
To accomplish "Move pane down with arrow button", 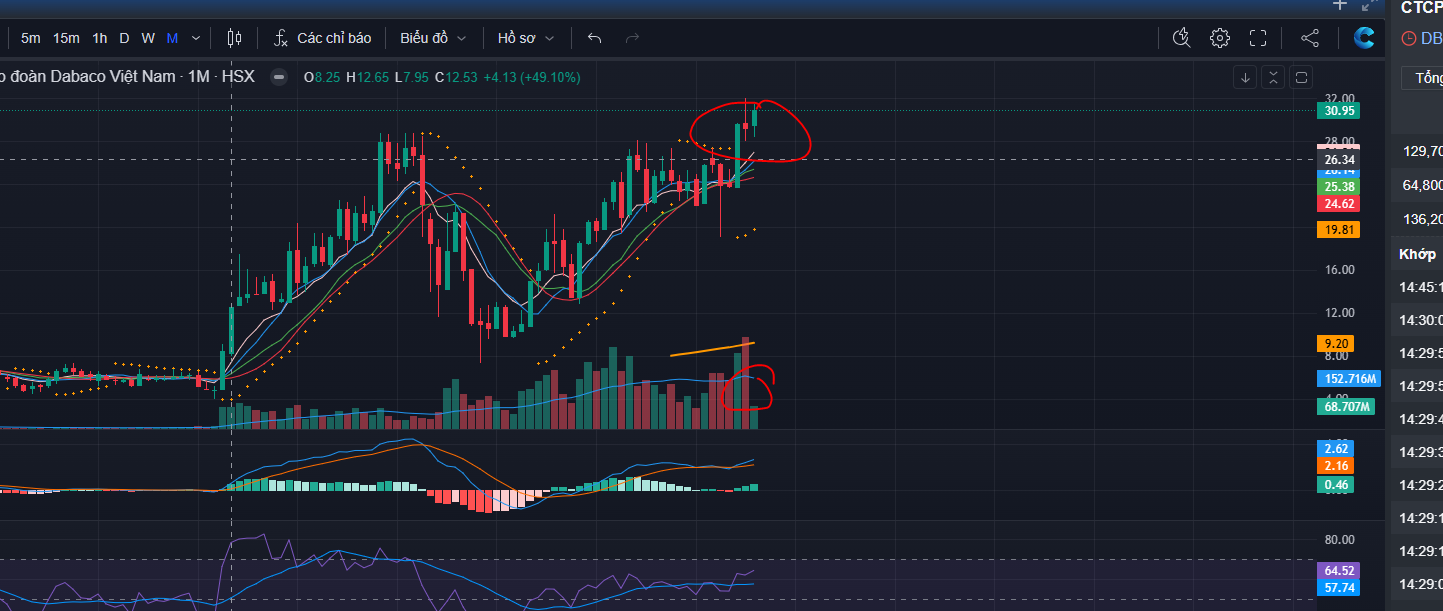I will (x=1245, y=77).
